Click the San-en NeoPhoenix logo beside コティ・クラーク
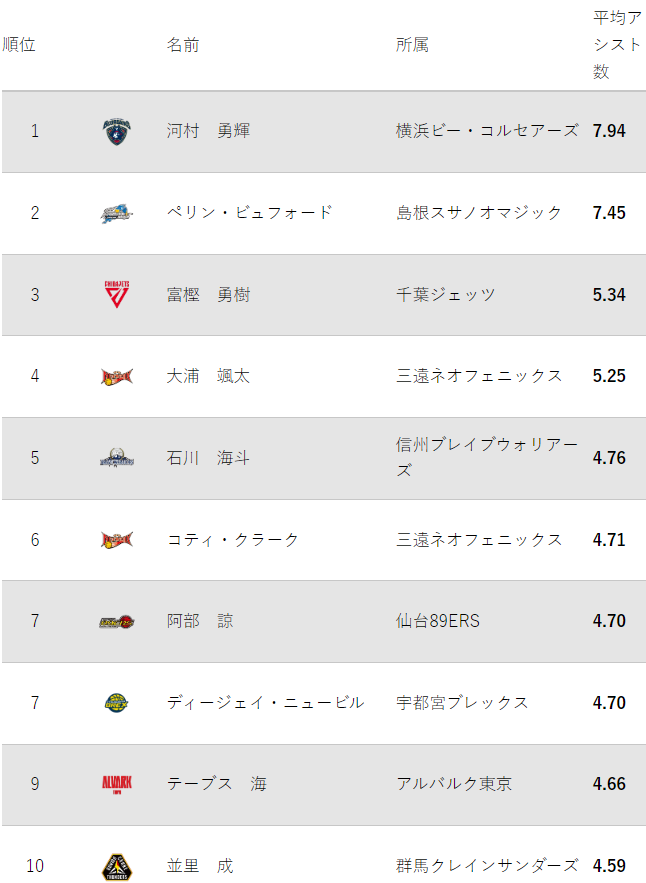 pos(117,540)
